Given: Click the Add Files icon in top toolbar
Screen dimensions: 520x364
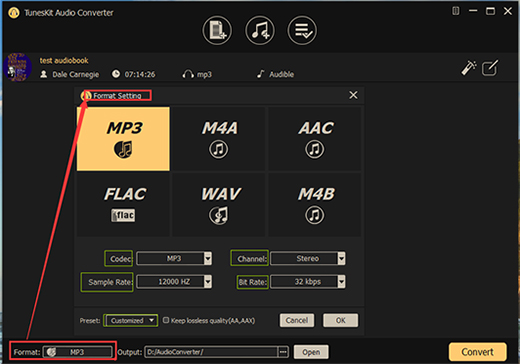Looking at the screenshot, I should 217,30.
